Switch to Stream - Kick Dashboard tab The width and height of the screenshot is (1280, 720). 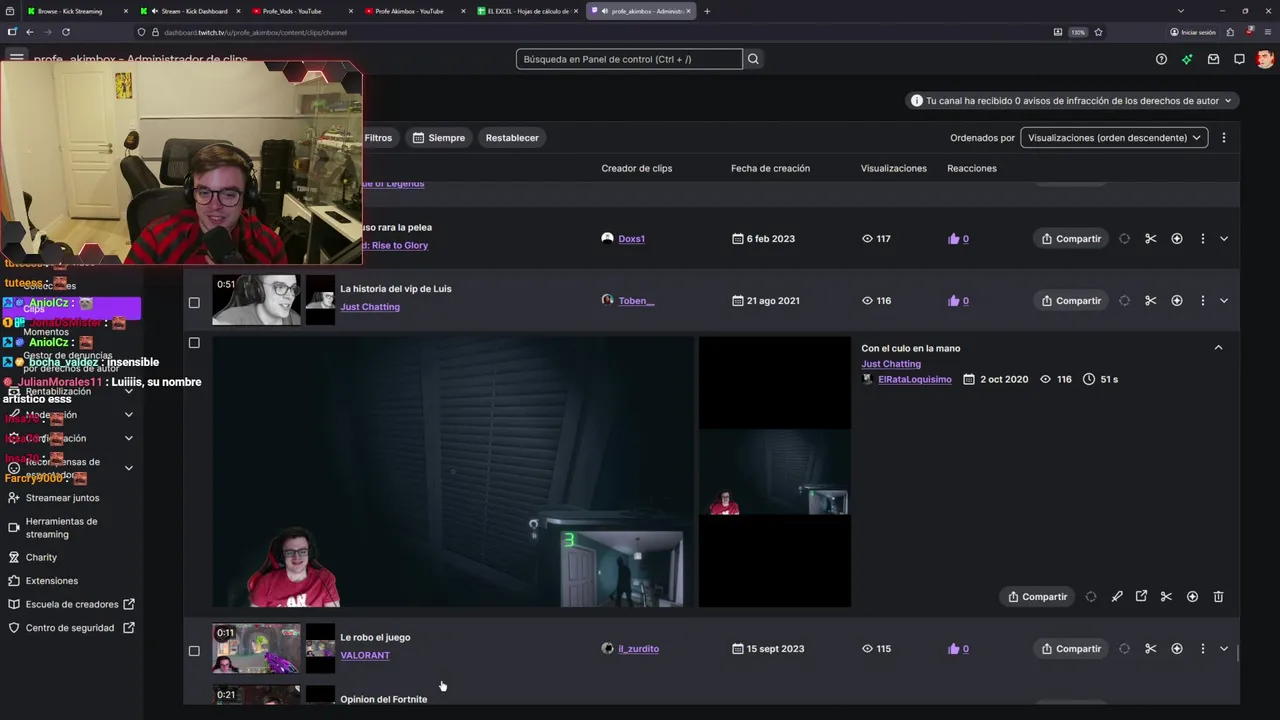click(189, 11)
